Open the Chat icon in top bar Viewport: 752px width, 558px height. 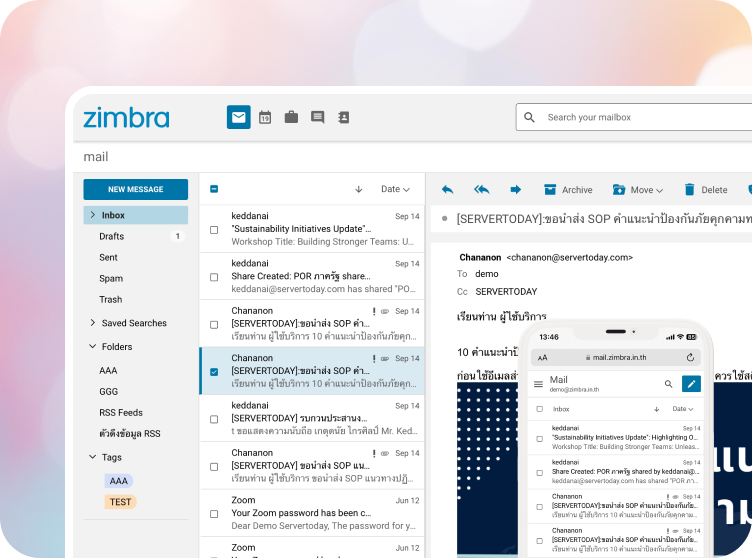pyautogui.click(x=317, y=117)
